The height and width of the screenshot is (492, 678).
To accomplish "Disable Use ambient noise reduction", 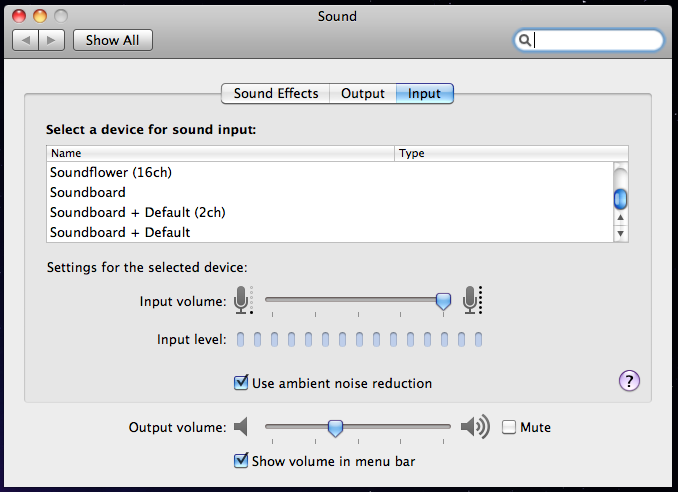I will (x=241, y=383).
